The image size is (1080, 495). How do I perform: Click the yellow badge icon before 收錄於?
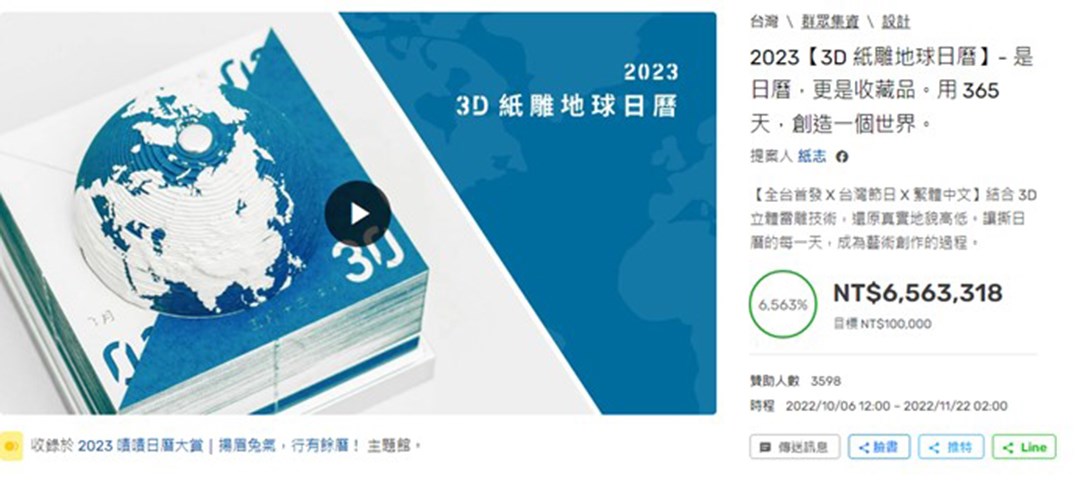coord(10,445)
